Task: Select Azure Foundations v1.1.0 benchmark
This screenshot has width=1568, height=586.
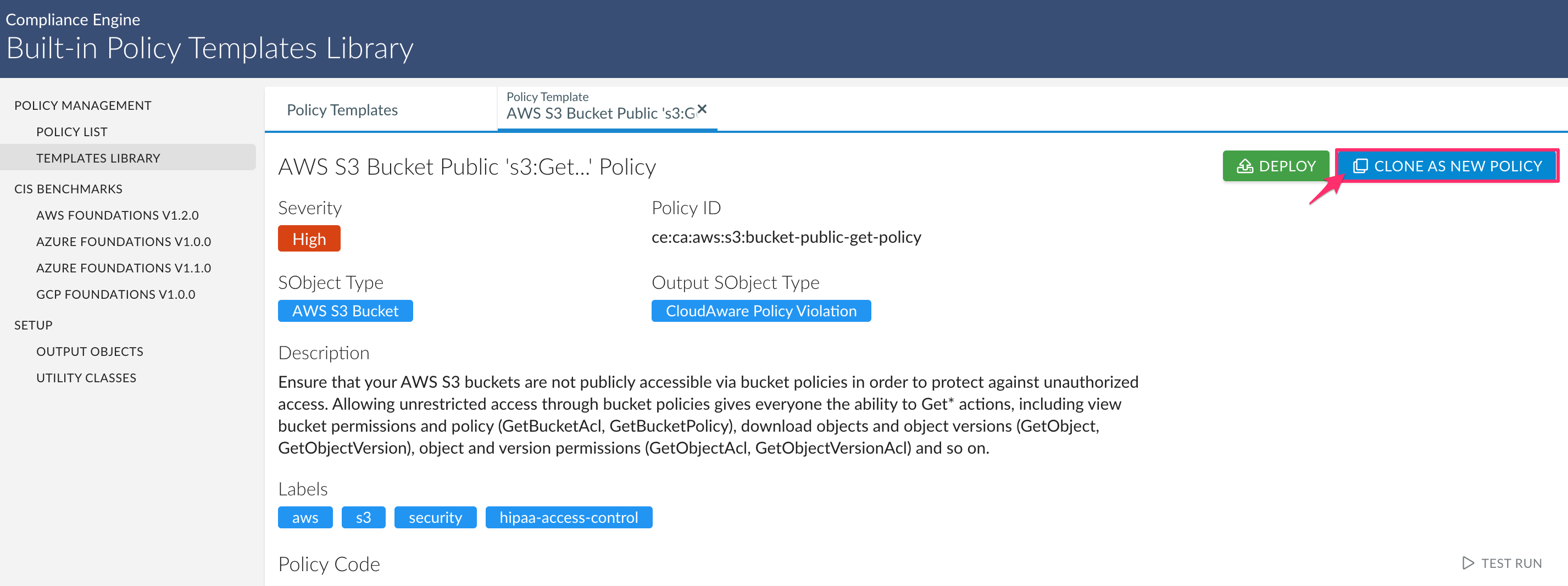Action: coord(124,268)
